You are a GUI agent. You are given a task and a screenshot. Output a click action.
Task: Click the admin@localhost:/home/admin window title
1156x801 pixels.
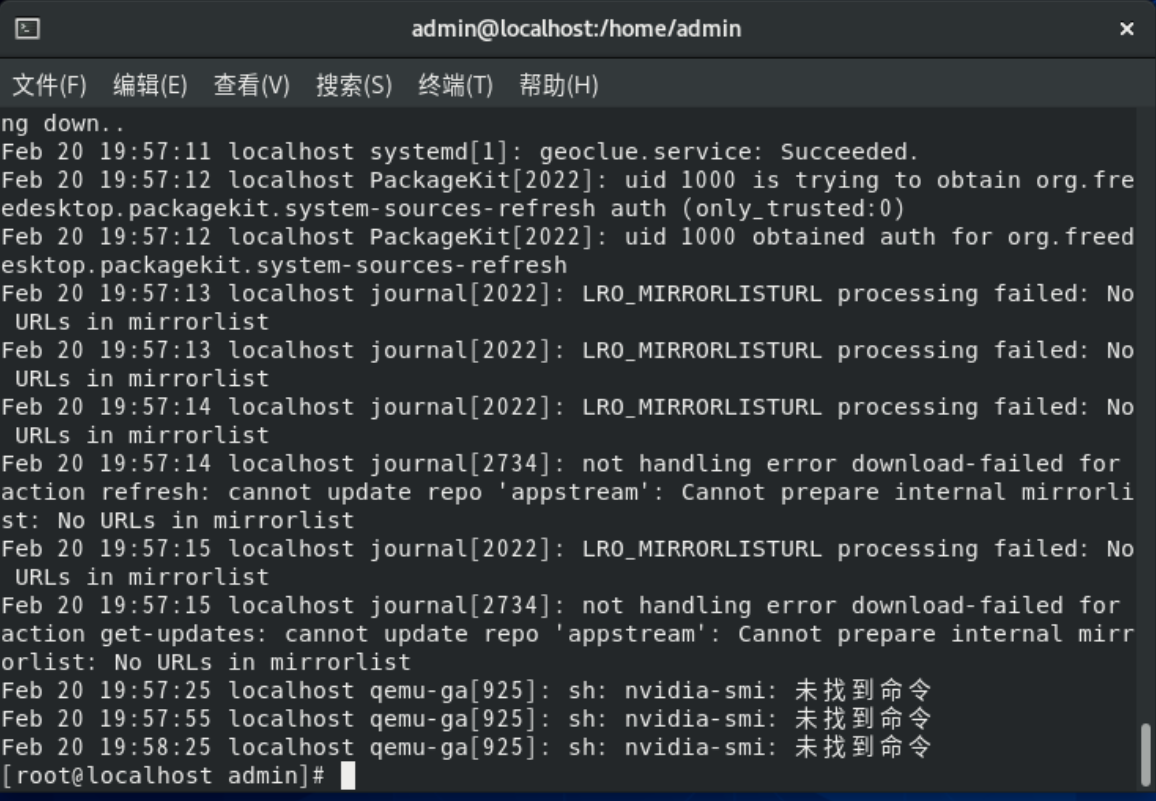click(576, 29)
